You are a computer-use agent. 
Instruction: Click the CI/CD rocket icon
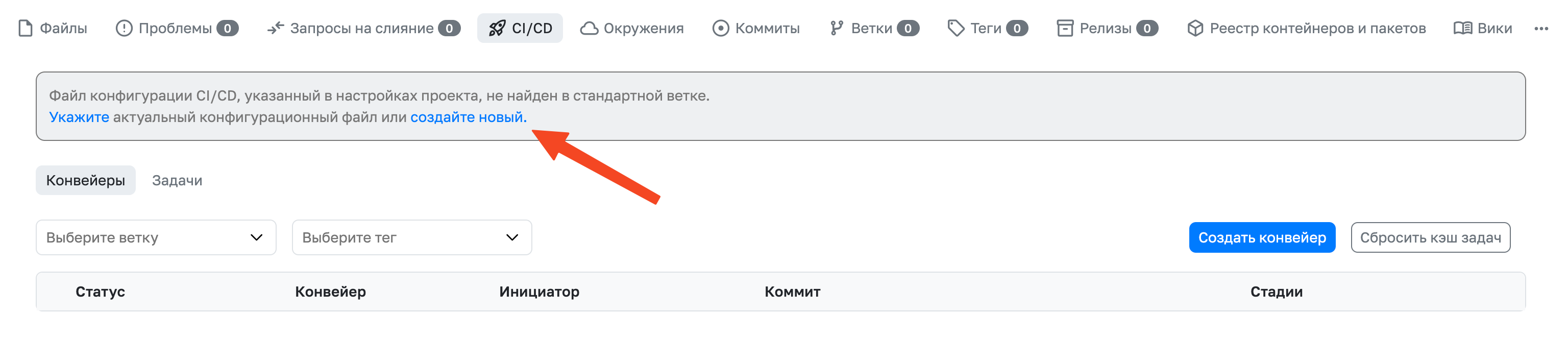[497, 28]
